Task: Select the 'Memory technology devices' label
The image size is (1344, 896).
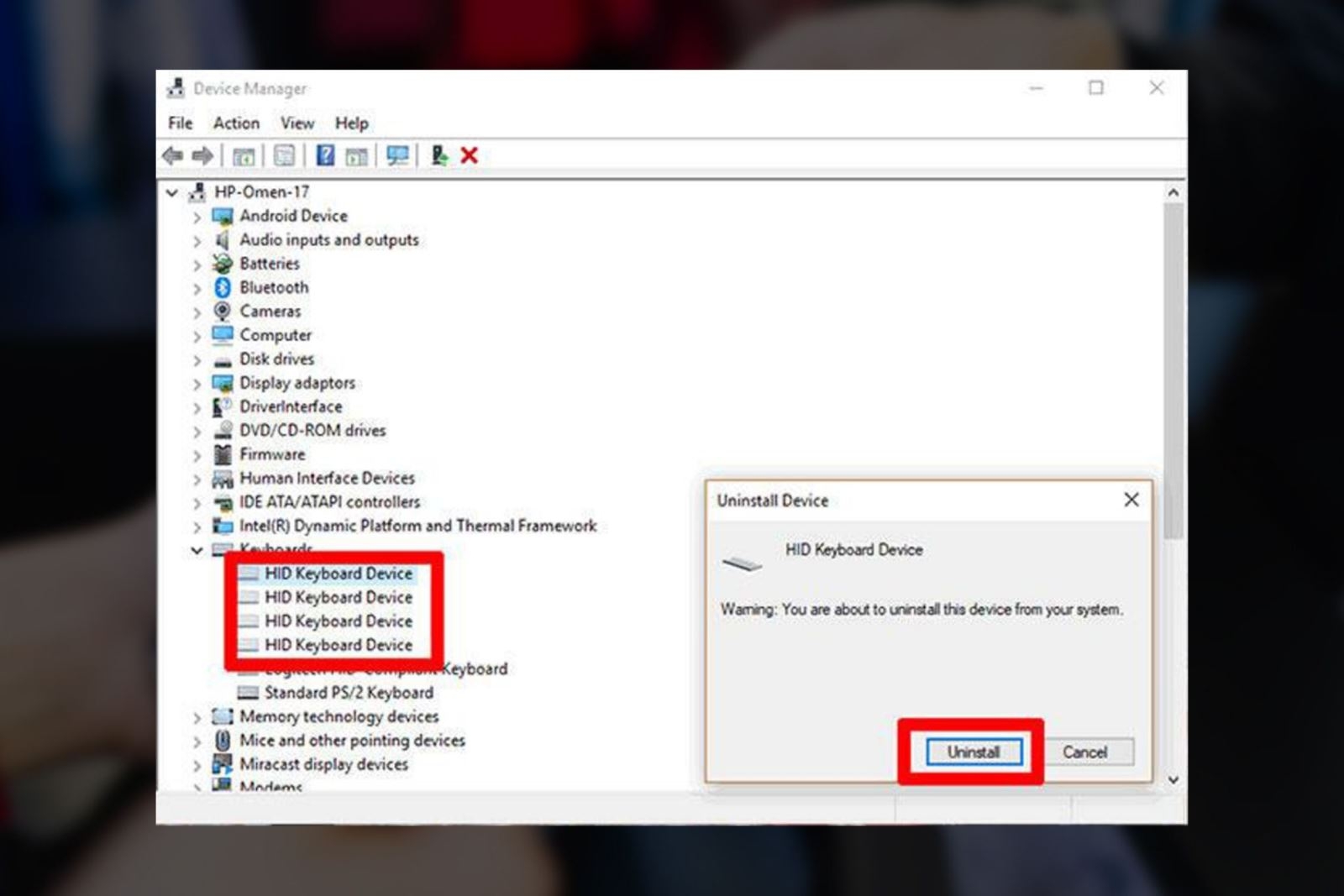Action: coord(339,716)
